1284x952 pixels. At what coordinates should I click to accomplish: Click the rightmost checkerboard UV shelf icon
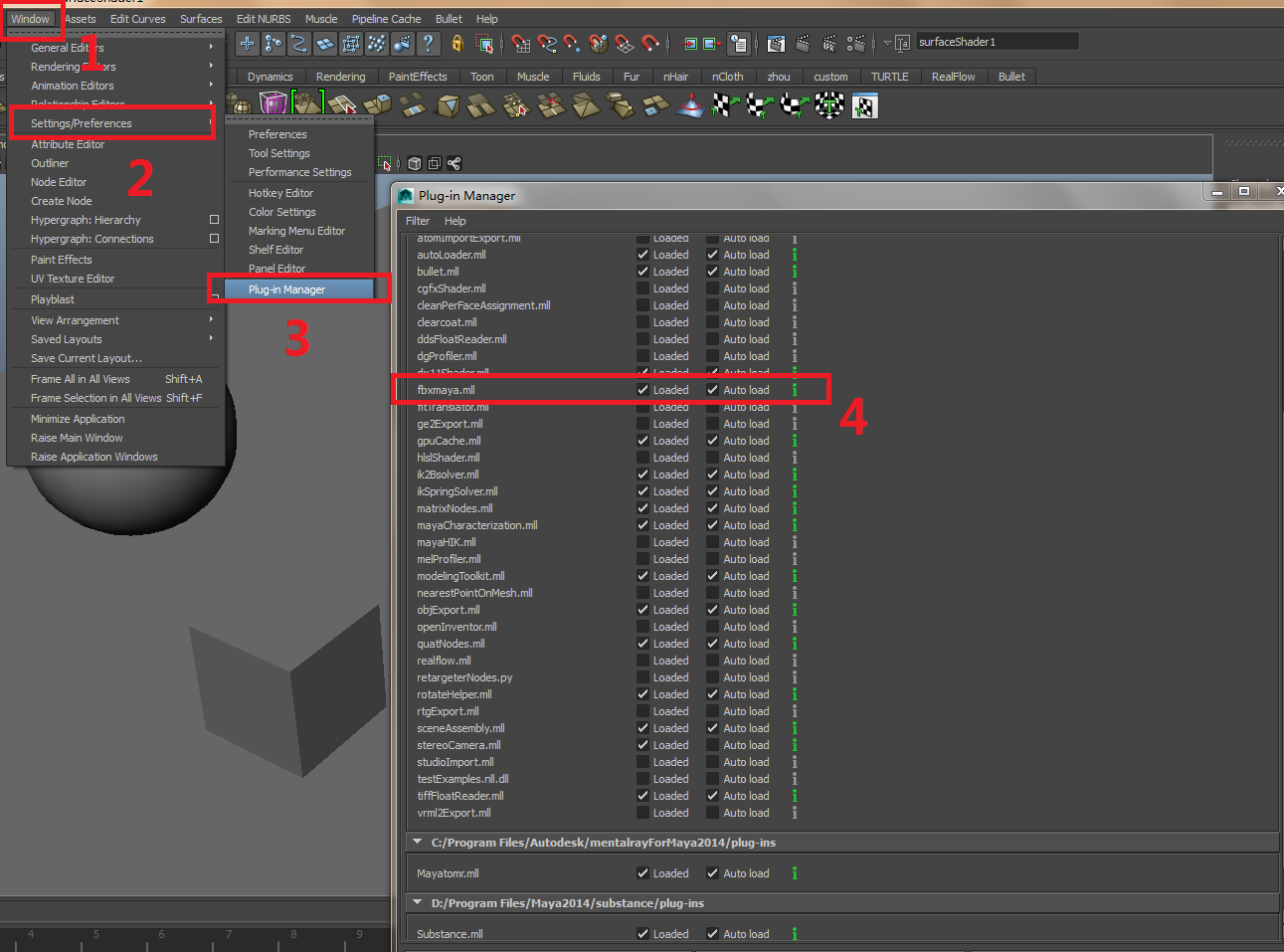coord(864,104)
